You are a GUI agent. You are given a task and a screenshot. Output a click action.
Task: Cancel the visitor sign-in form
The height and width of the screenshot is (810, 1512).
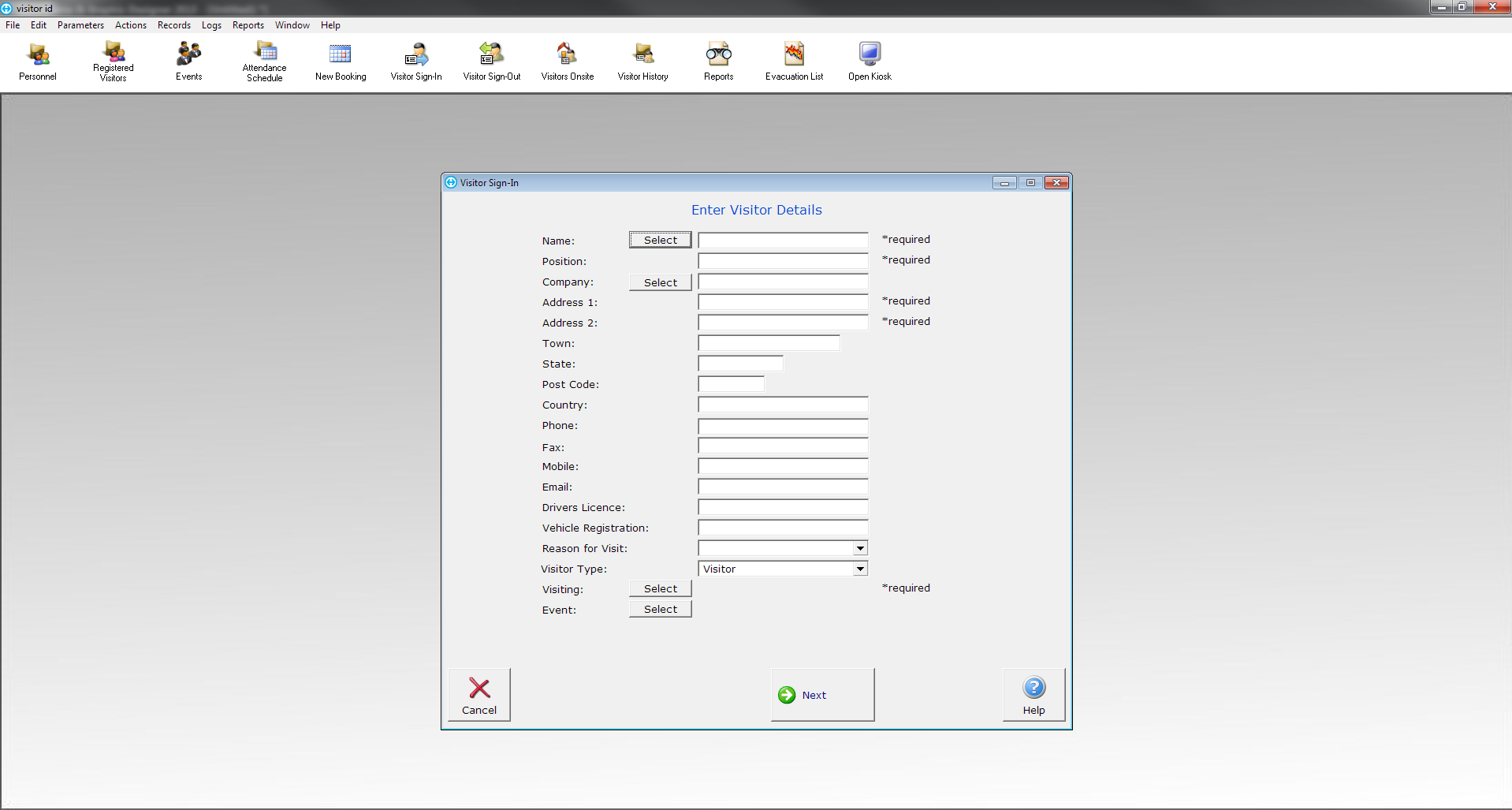point(479,695)
